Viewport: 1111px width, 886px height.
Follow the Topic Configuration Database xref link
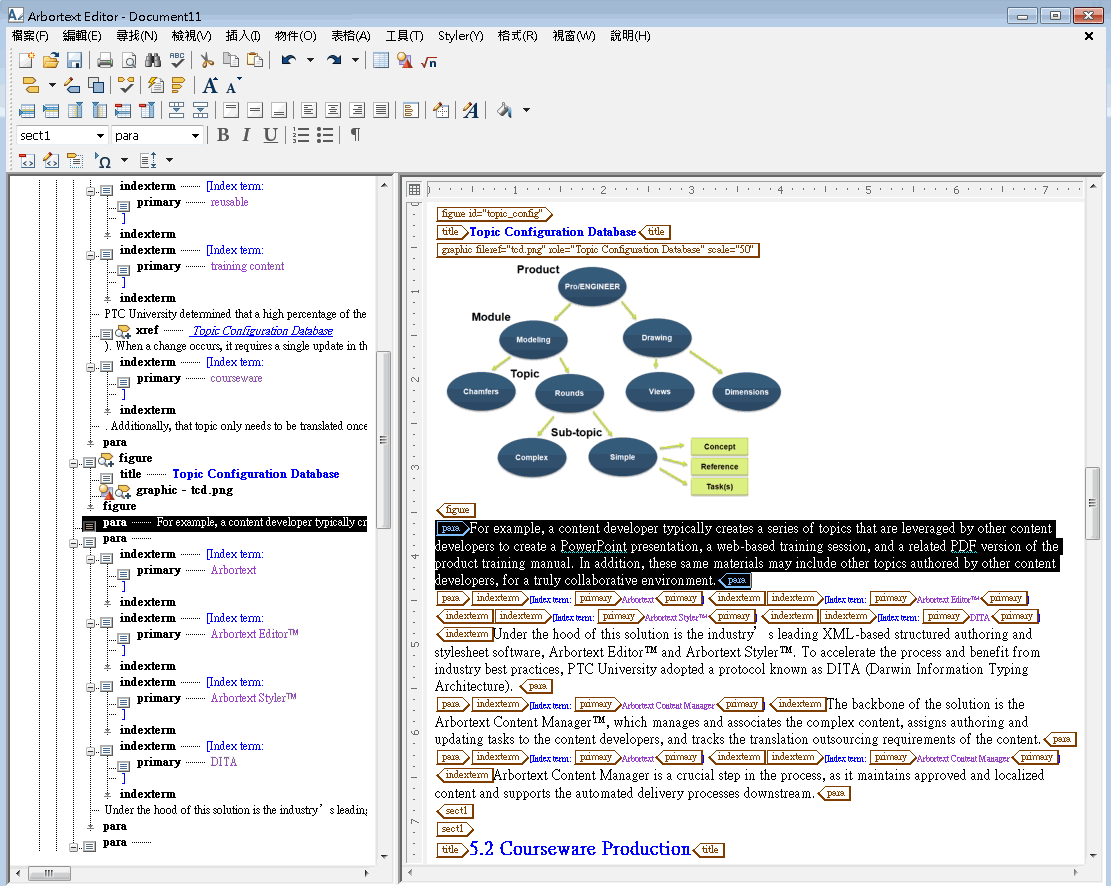click(x=262, y=330)
